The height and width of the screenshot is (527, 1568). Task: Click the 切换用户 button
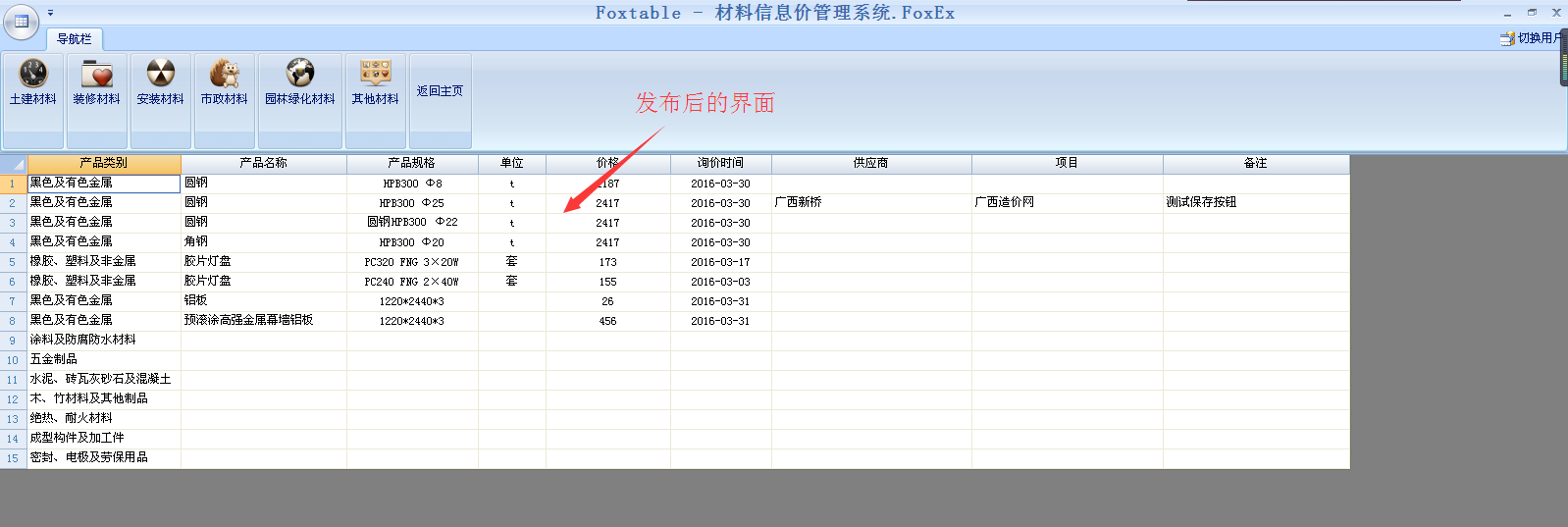[x=1533, y=38]
